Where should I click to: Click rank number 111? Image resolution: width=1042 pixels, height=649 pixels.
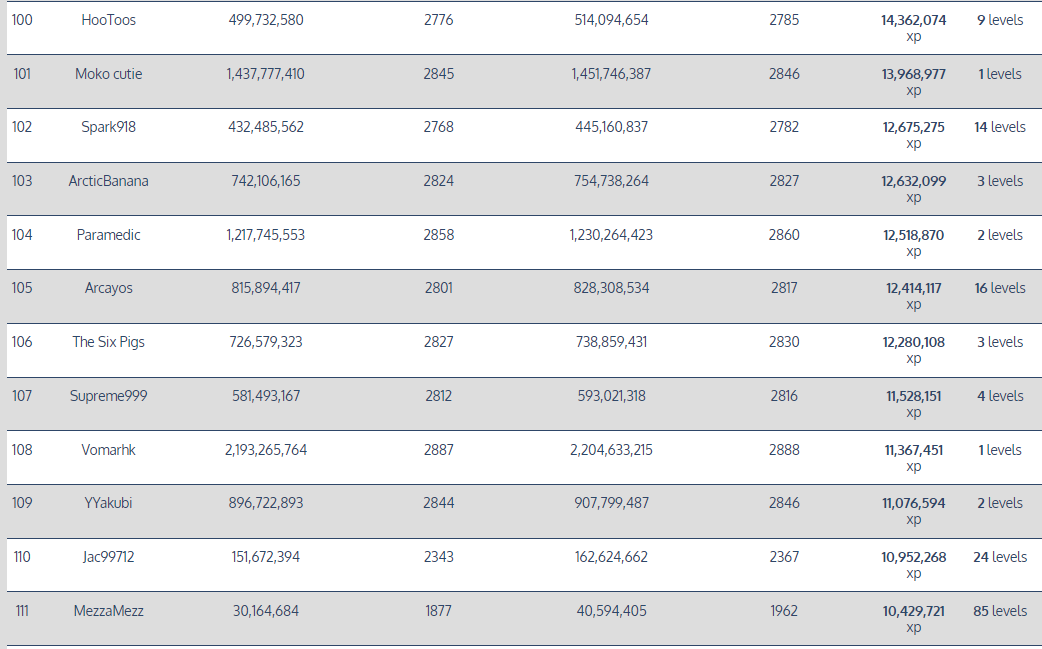[x=22, y=611]
